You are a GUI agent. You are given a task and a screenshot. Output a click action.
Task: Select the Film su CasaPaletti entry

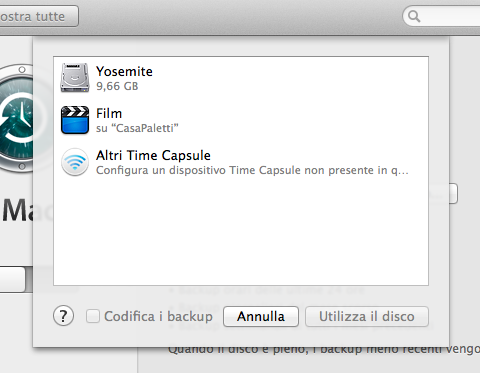point(241,120)
